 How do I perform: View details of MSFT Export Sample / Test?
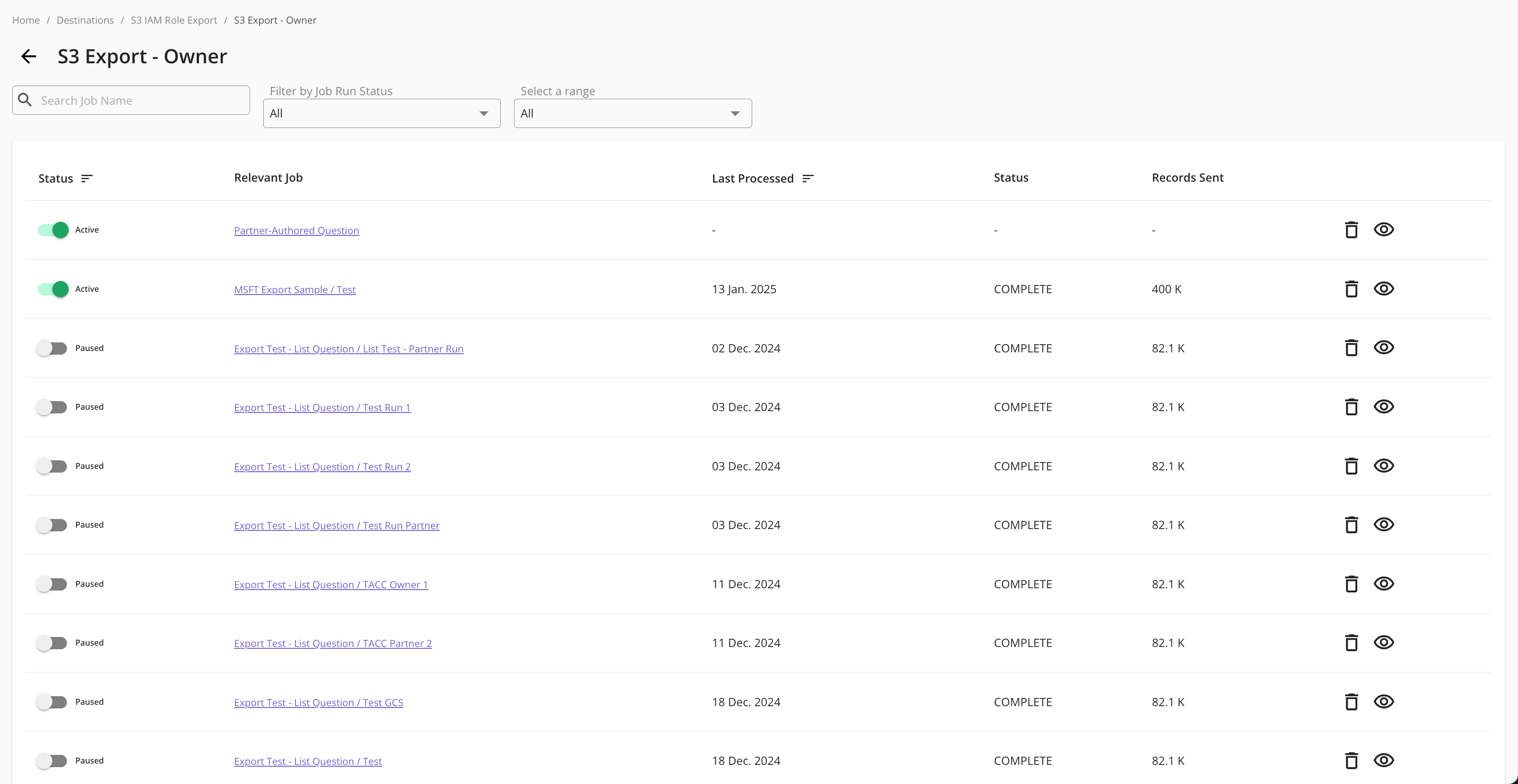point(1383,289)
